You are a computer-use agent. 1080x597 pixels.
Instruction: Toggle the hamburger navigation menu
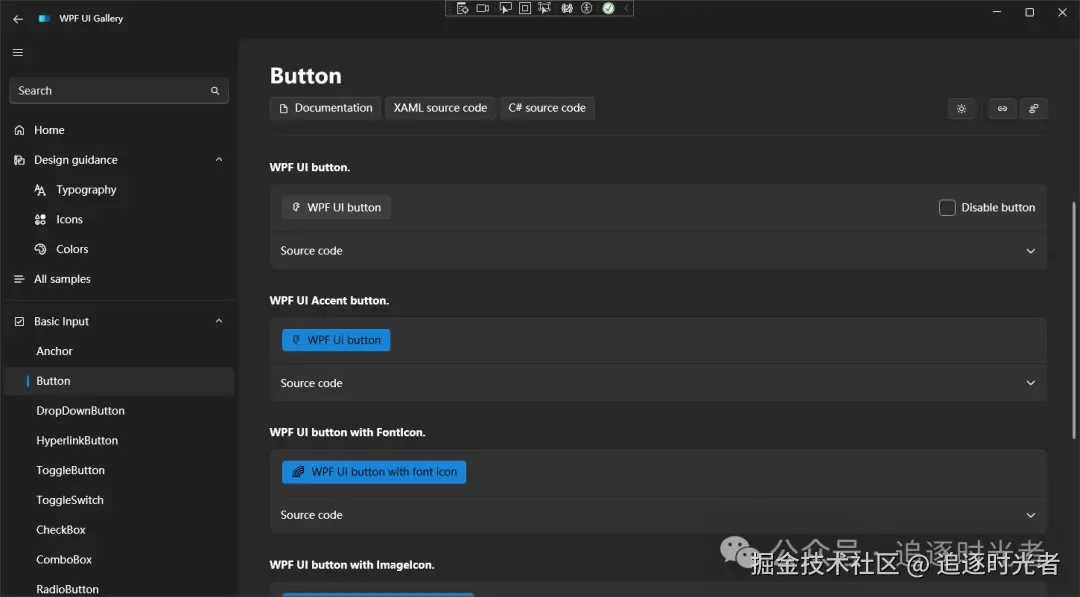[18, 52]
